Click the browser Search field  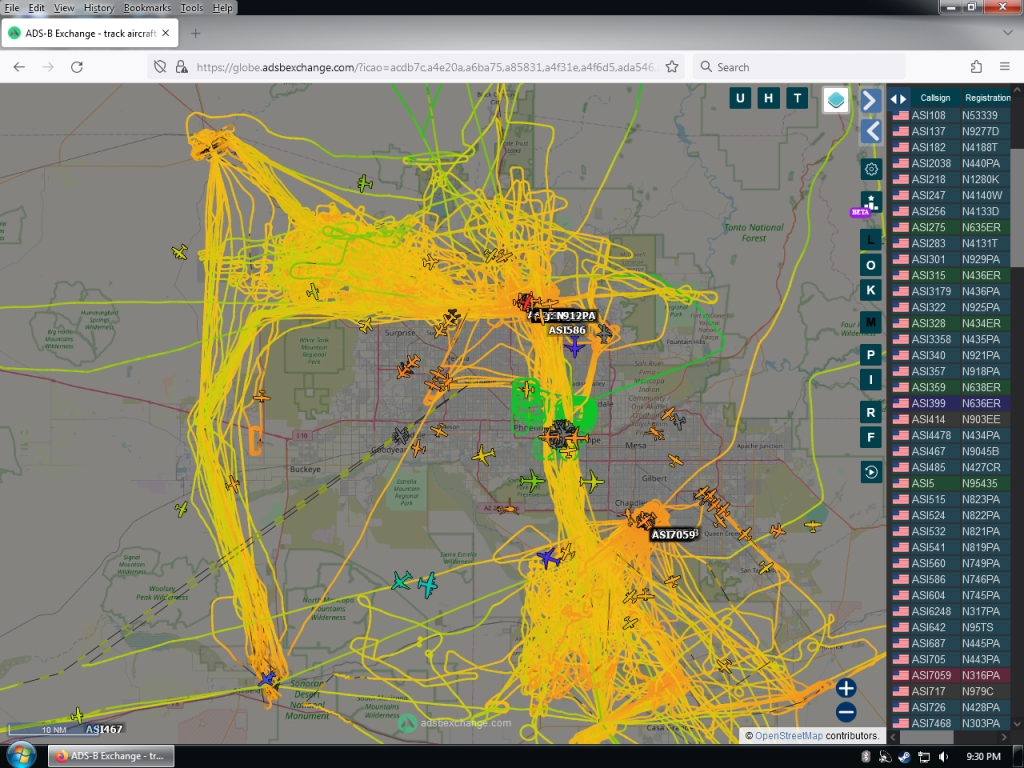[799, 67]
